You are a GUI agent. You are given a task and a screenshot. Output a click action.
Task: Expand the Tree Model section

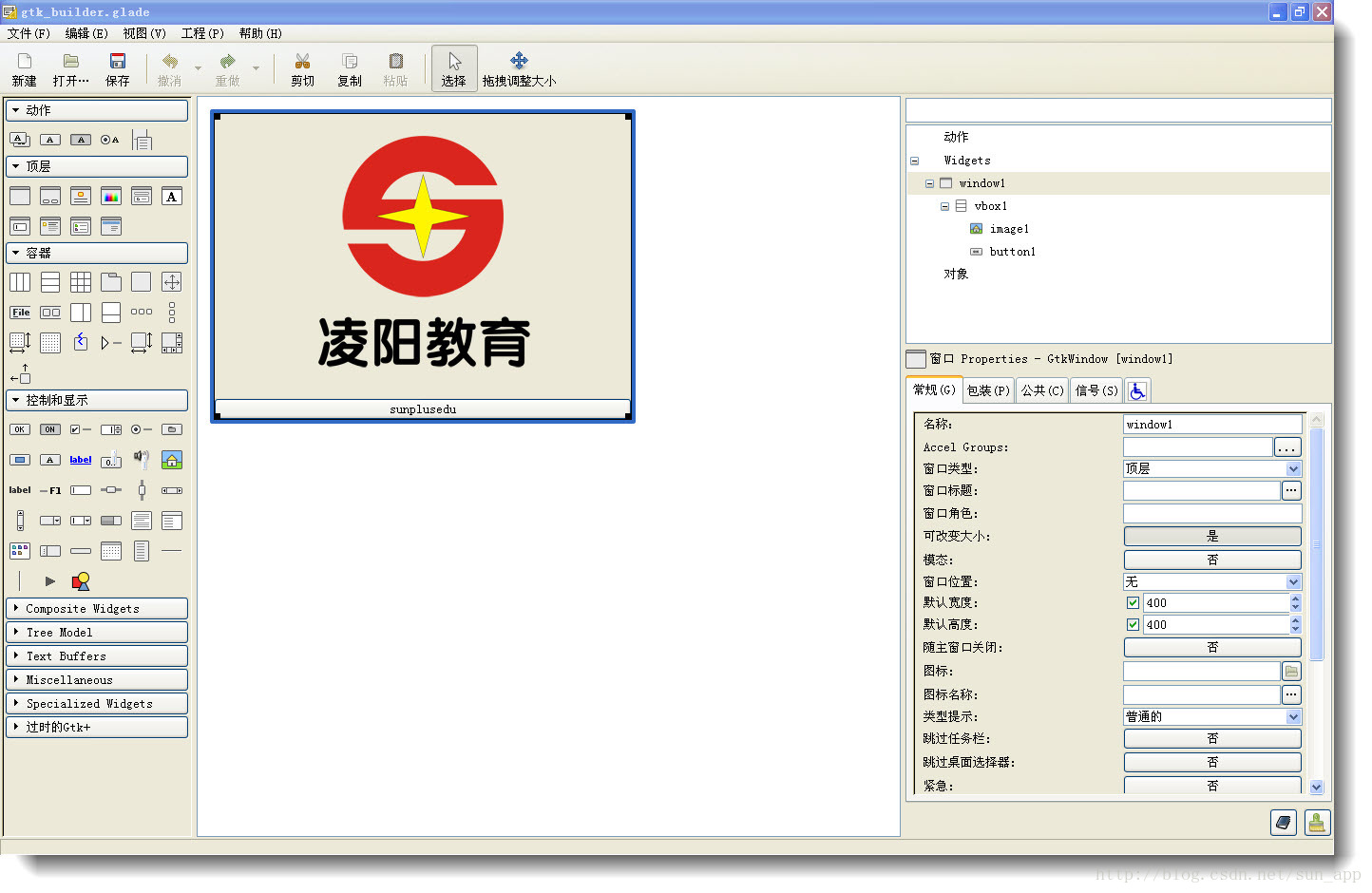97,632
